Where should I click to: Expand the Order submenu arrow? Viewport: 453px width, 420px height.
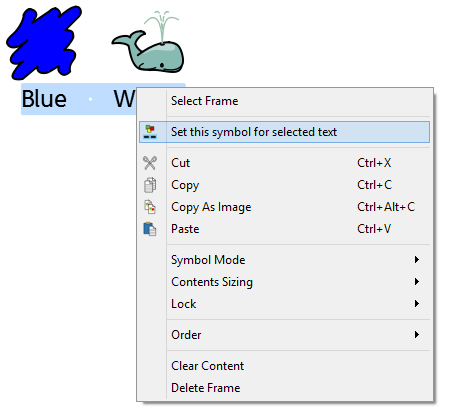[x=417, y=335]
